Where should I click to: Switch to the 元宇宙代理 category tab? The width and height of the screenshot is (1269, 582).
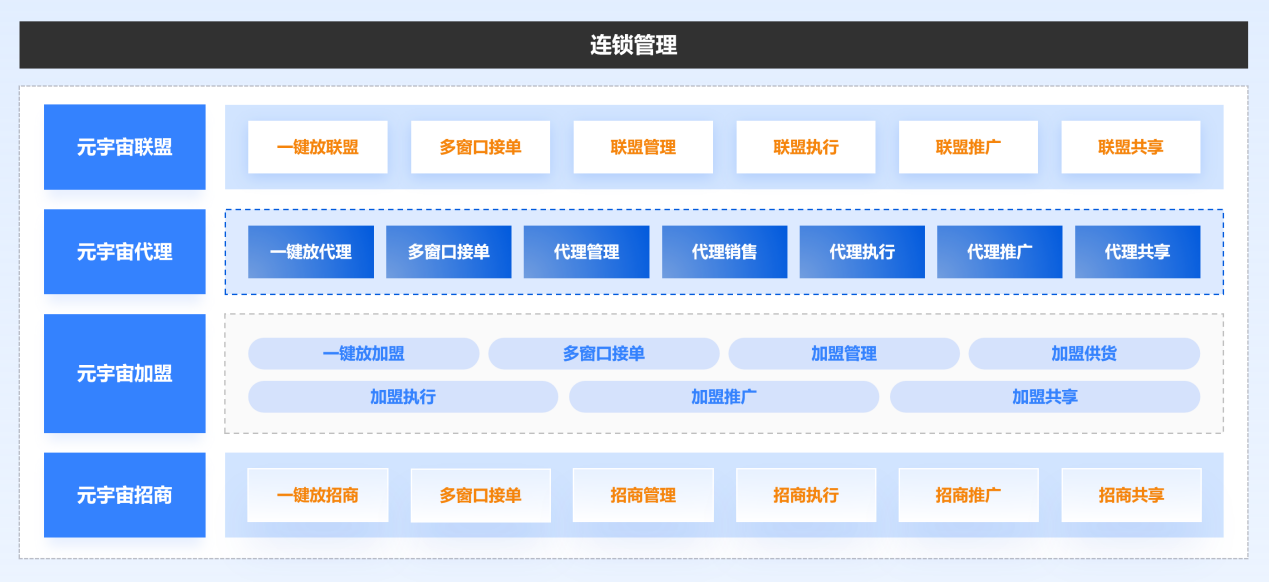click(x=124, y=252)
